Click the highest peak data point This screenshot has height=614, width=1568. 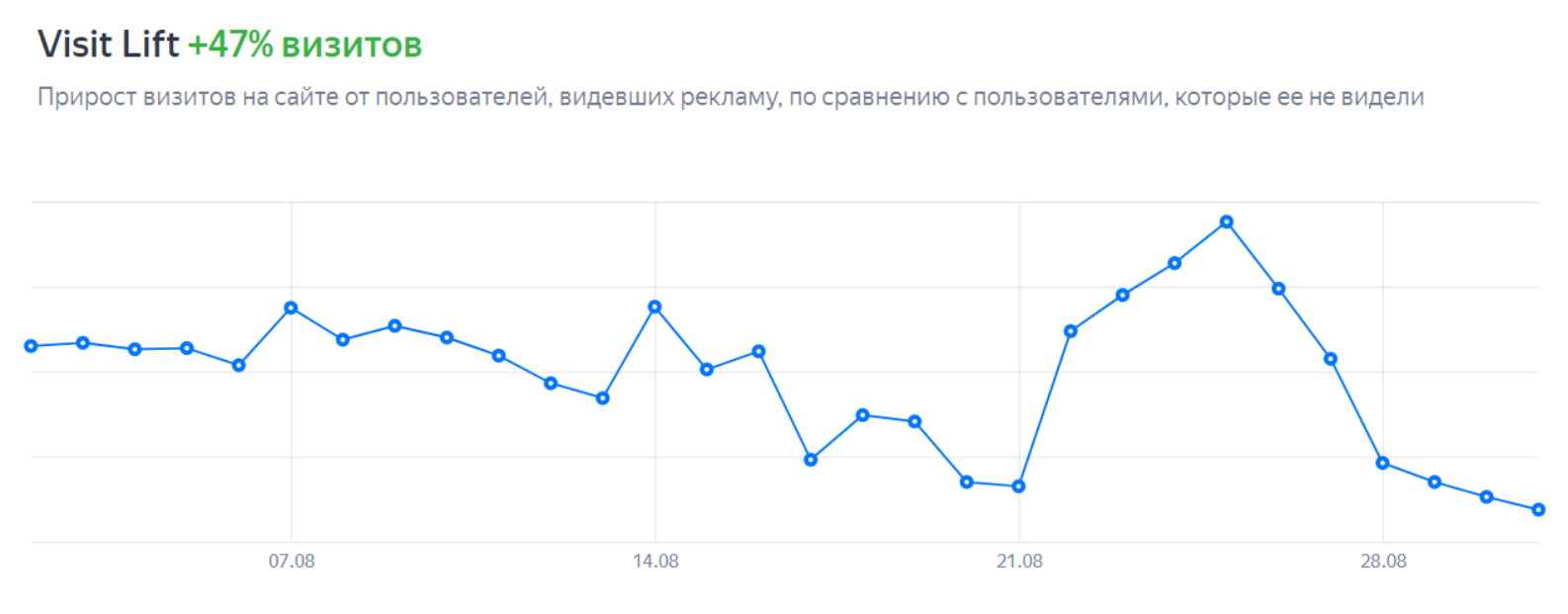point(1226,222)
